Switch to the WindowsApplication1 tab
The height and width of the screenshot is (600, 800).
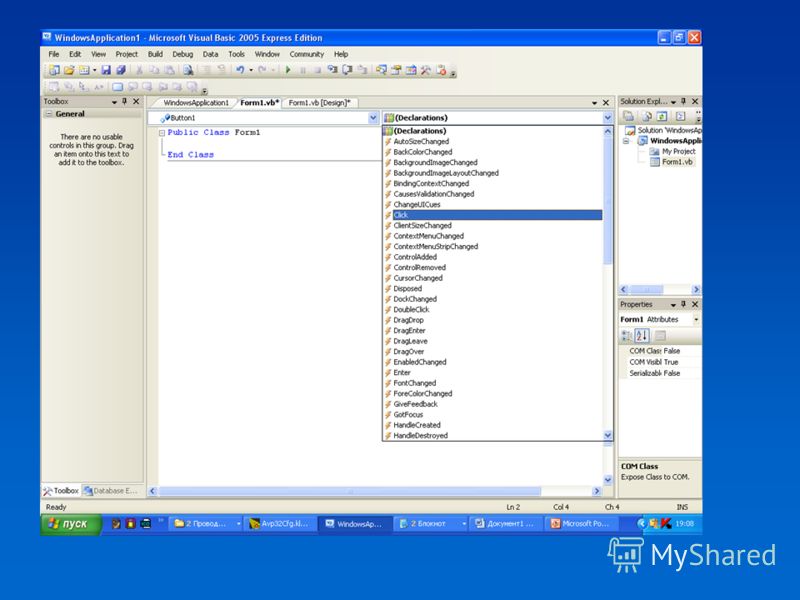196,103
